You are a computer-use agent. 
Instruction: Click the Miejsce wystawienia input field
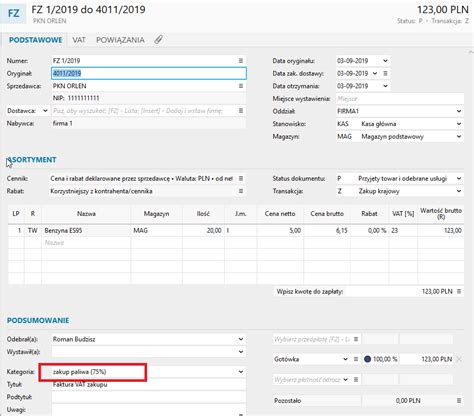pyautogui.click(x=400, y=99)
